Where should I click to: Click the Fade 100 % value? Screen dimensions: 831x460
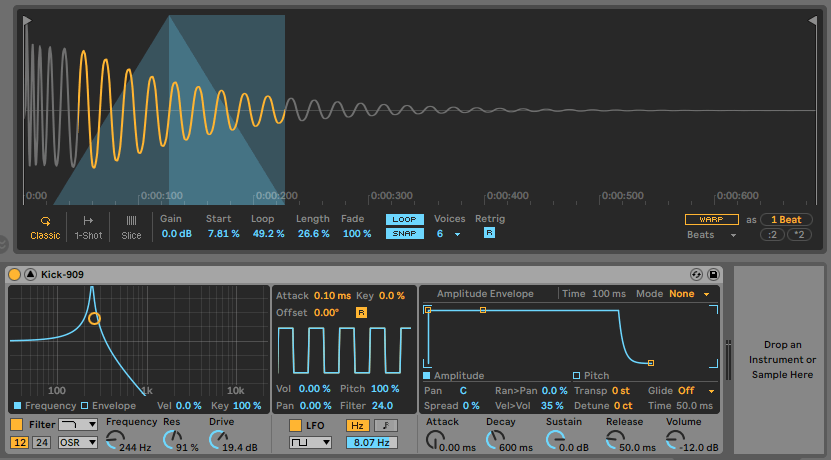(357, 234)
